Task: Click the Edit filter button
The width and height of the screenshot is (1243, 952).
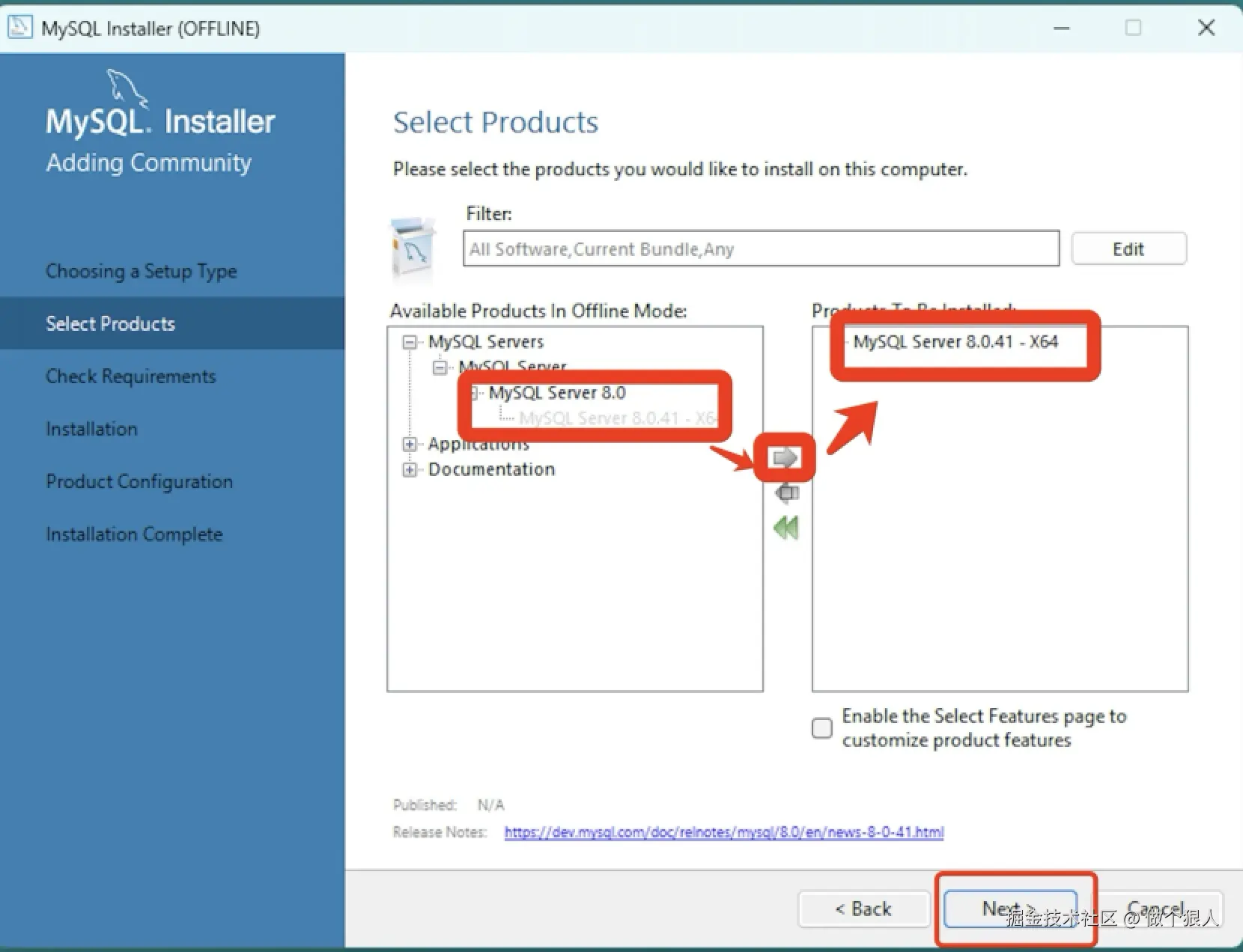Action: click(x=1128, y=248)
